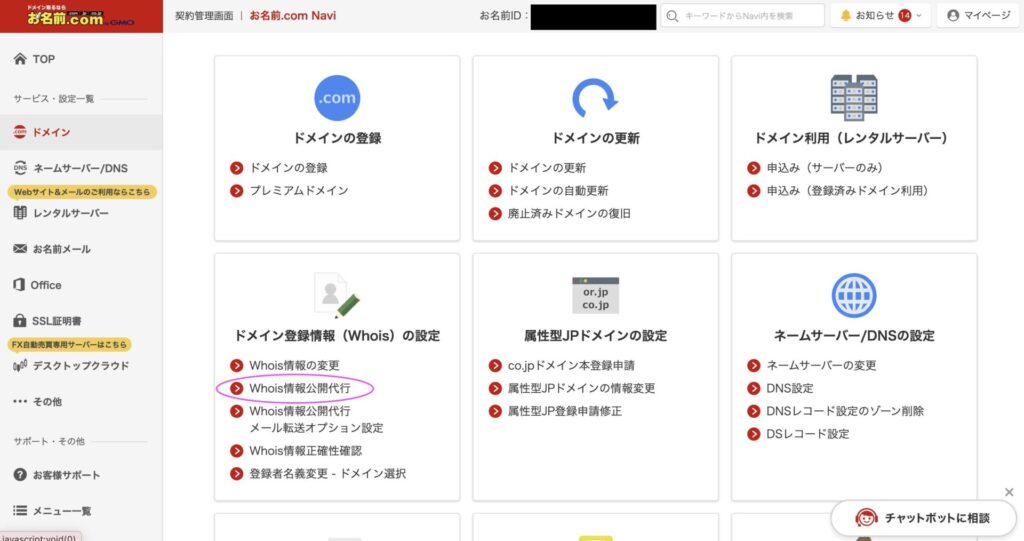Click the Navi keyword search field

[x=743, y=16]
